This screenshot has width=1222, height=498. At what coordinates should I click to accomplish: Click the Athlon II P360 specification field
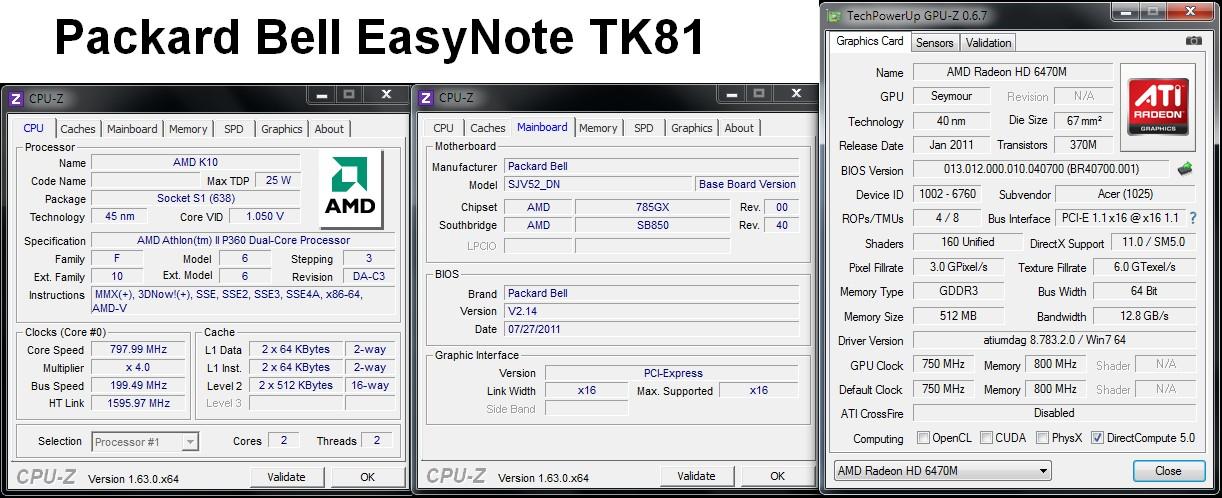243,241
